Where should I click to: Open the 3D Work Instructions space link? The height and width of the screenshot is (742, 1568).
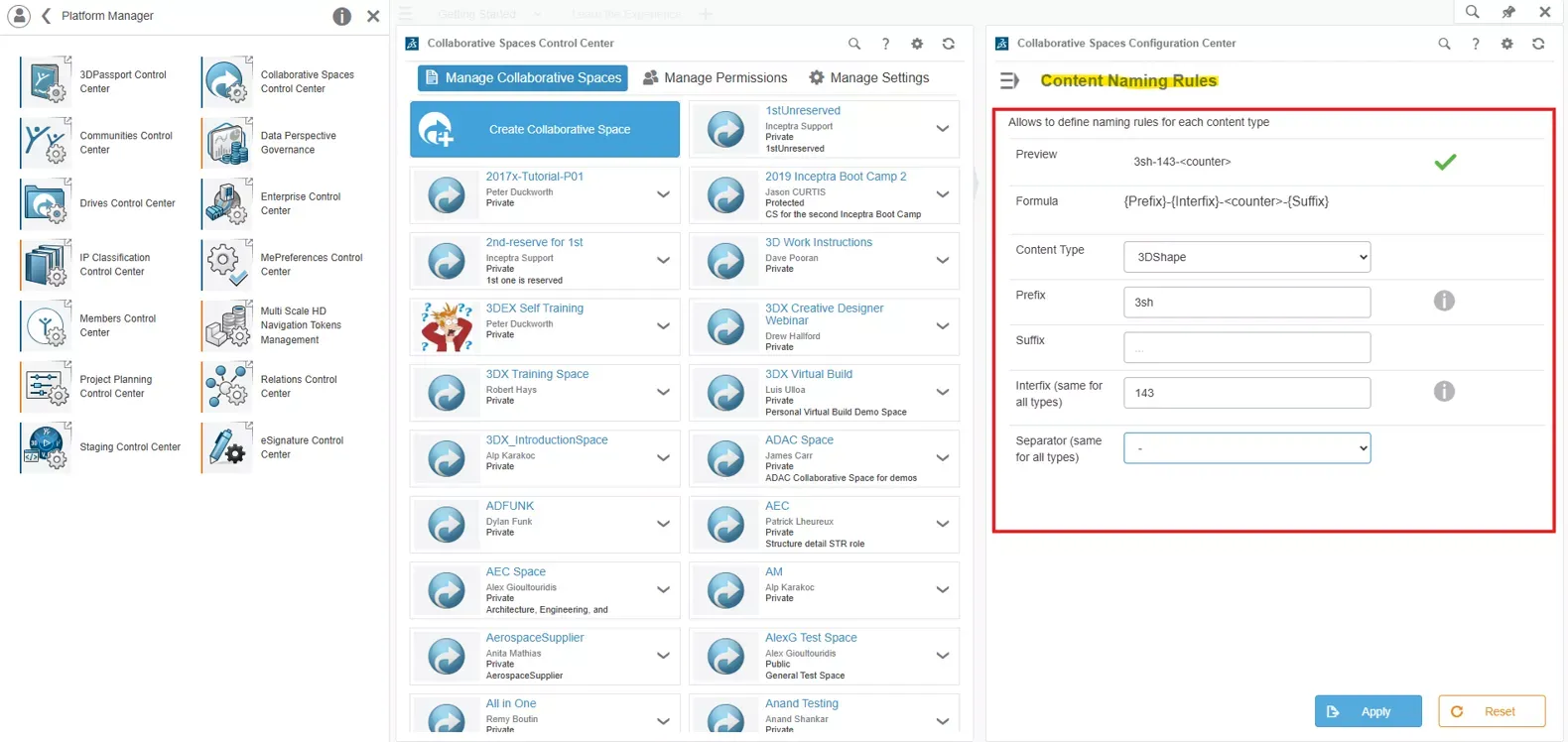tap(819, 242)
